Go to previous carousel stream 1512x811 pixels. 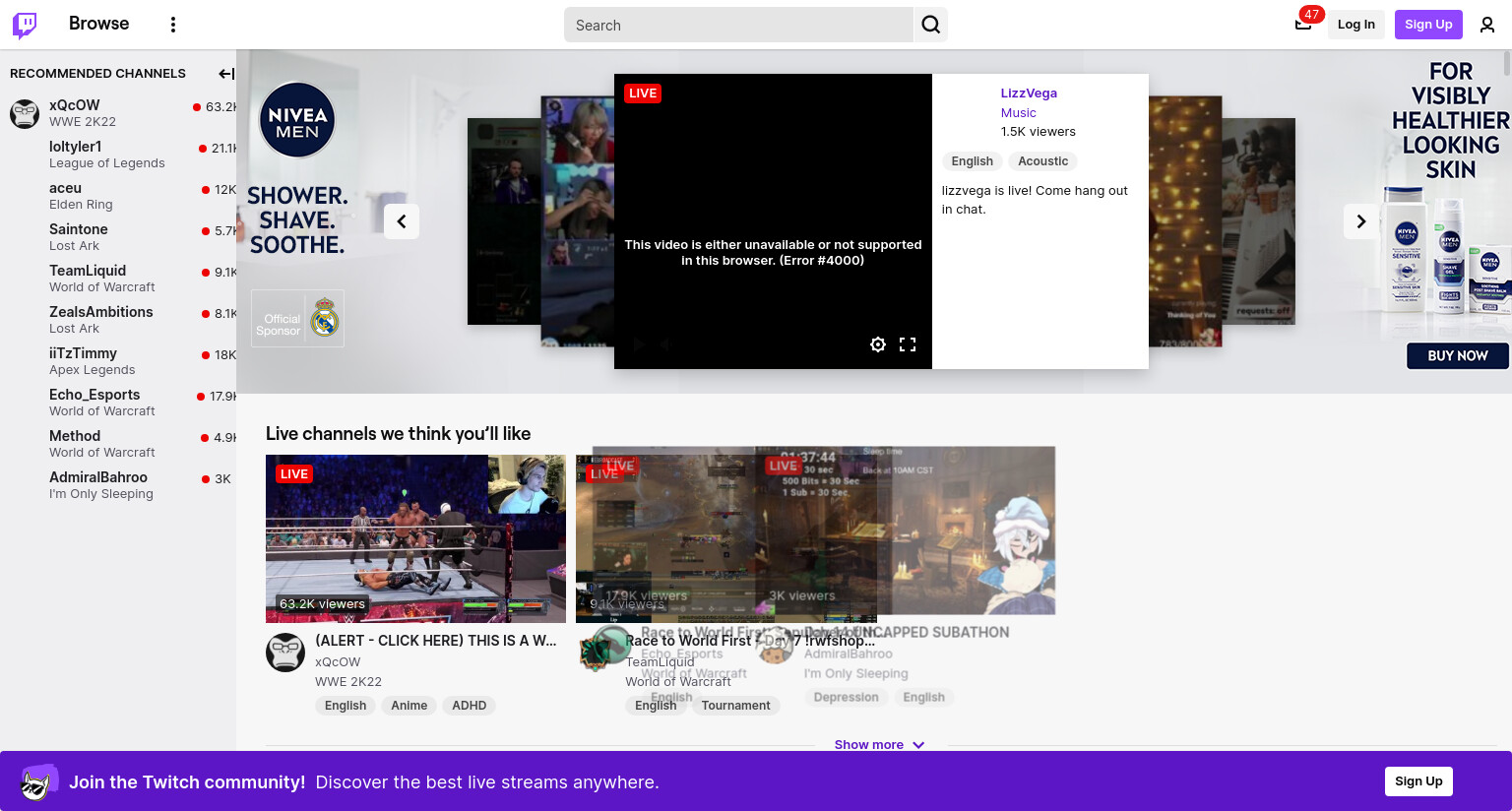coord(402,221)
